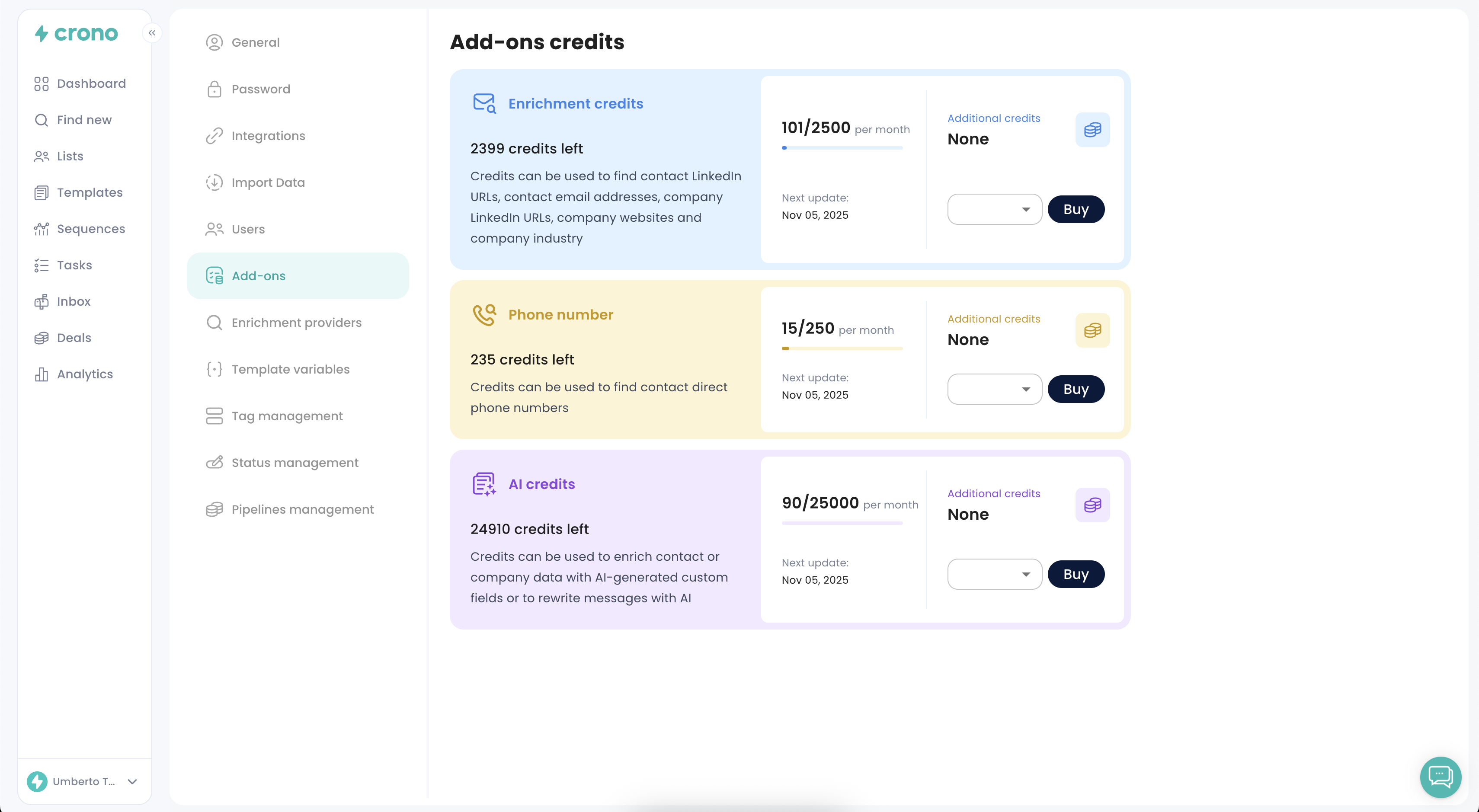Open the live chat support bubble

1440,777
